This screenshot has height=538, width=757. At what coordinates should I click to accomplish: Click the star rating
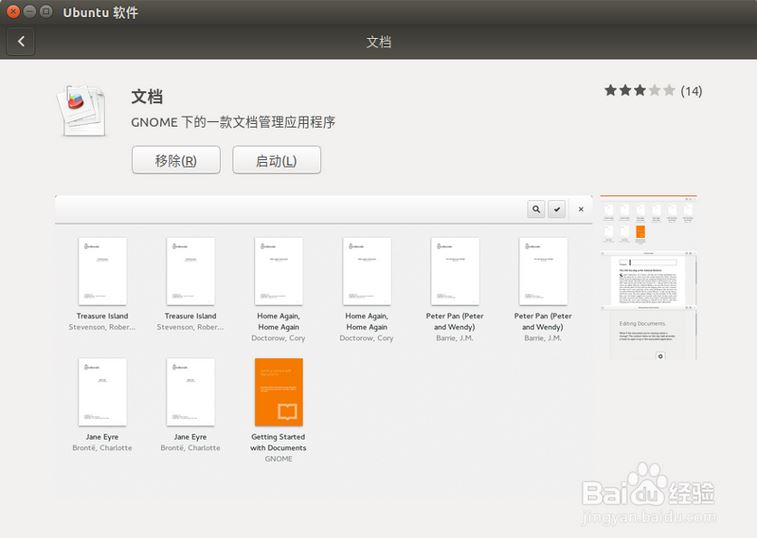[x=639, y=91]
